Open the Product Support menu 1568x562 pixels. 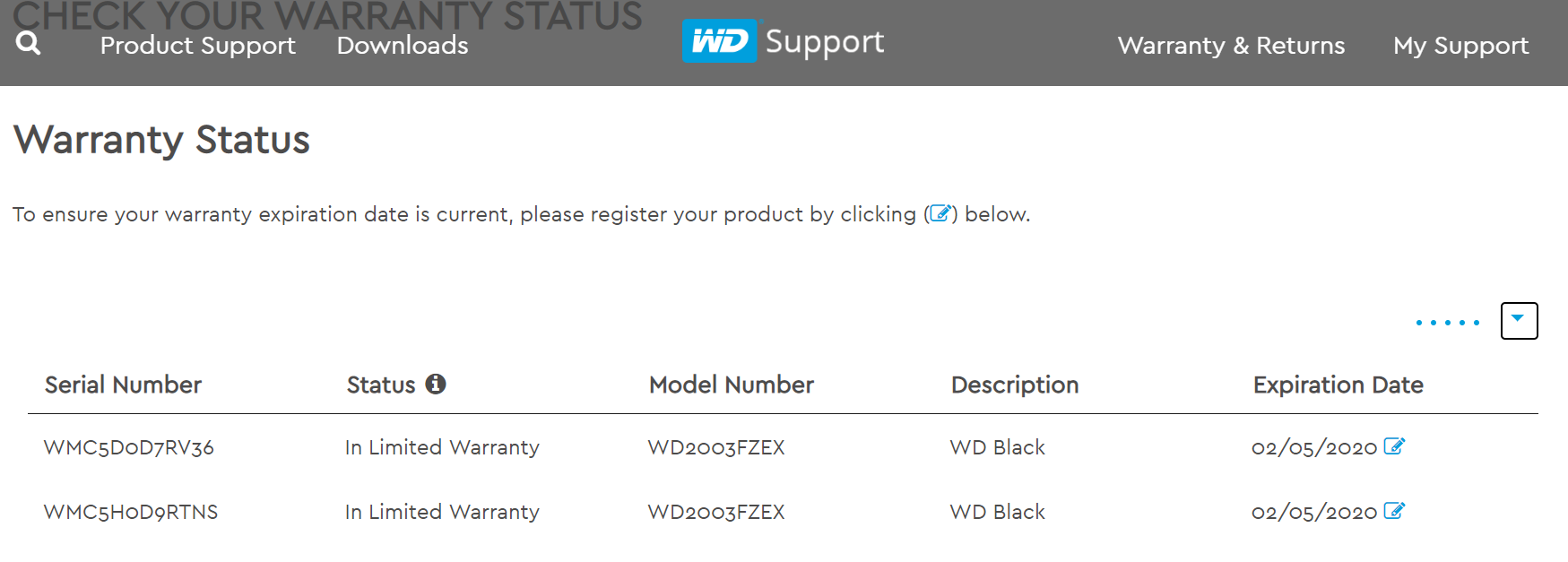tap(197, 46)
